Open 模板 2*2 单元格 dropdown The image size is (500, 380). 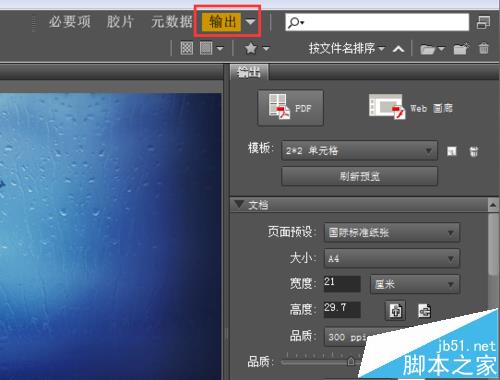[x=359, y=151]
